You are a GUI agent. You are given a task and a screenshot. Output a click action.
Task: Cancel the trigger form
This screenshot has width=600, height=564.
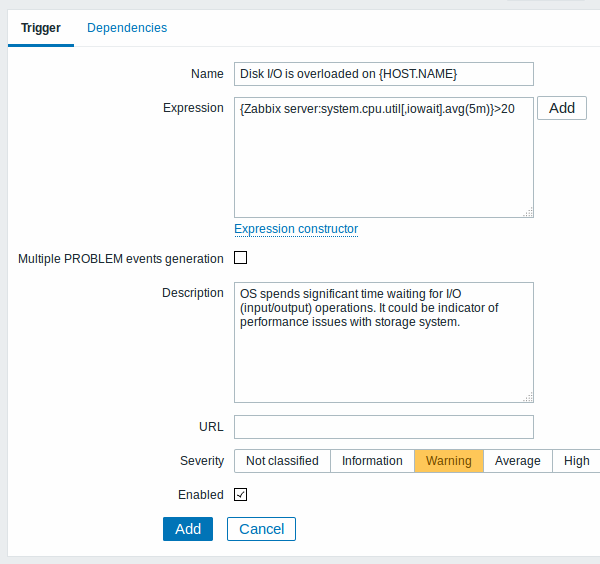tap(261, 529)
